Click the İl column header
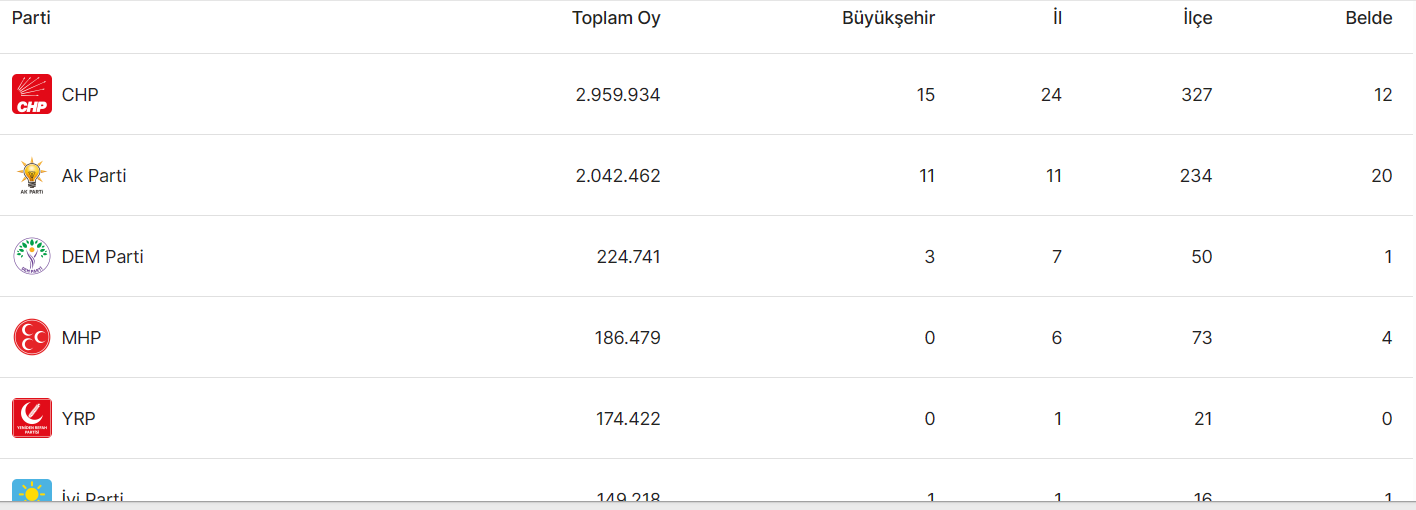Viewport: 1416px width, 510px height. coord(1057,18)
